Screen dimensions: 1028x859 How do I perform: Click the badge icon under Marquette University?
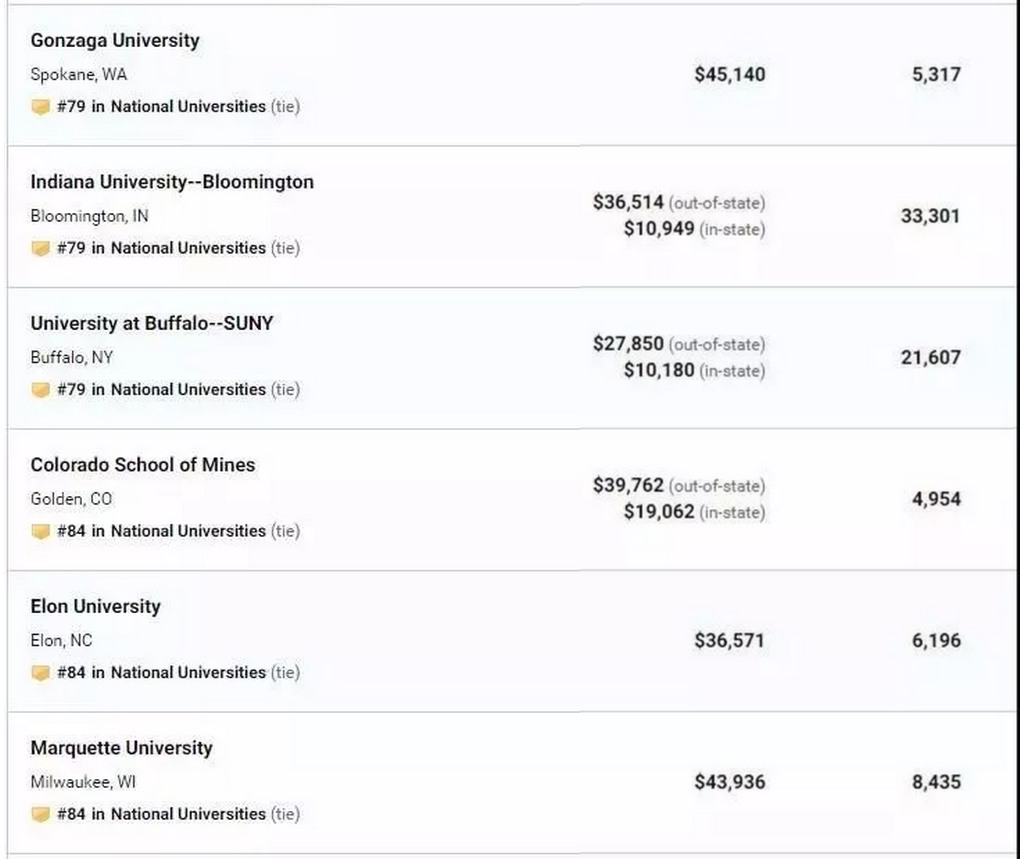pos(40,814)
